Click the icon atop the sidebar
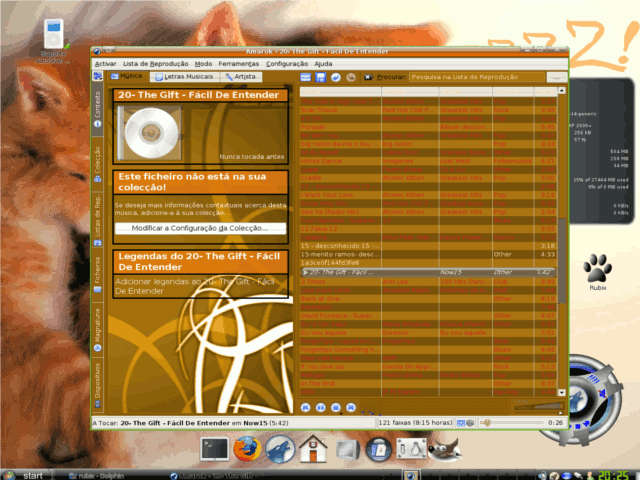This screenshot has height=480, width=640. (x=98, y=76)
